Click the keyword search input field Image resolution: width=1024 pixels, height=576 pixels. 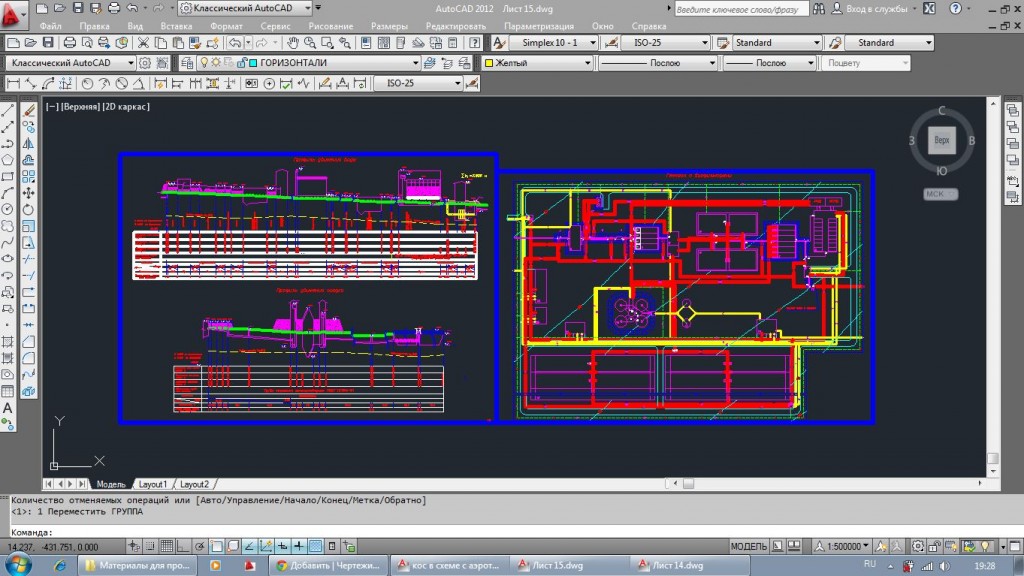(x=741, y=9)
